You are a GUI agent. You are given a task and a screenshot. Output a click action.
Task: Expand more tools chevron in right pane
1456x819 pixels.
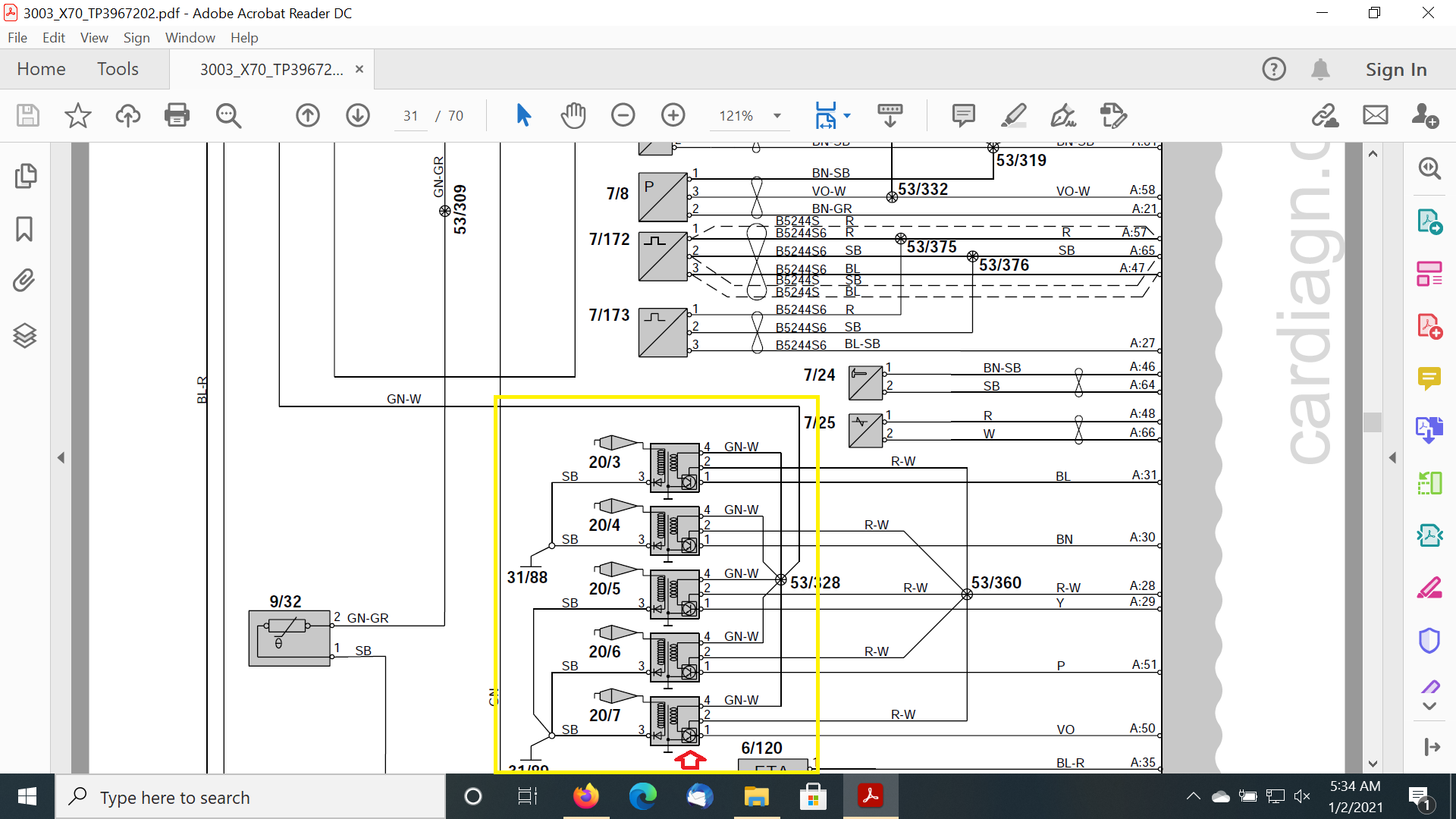click(x=1429, y=706)
